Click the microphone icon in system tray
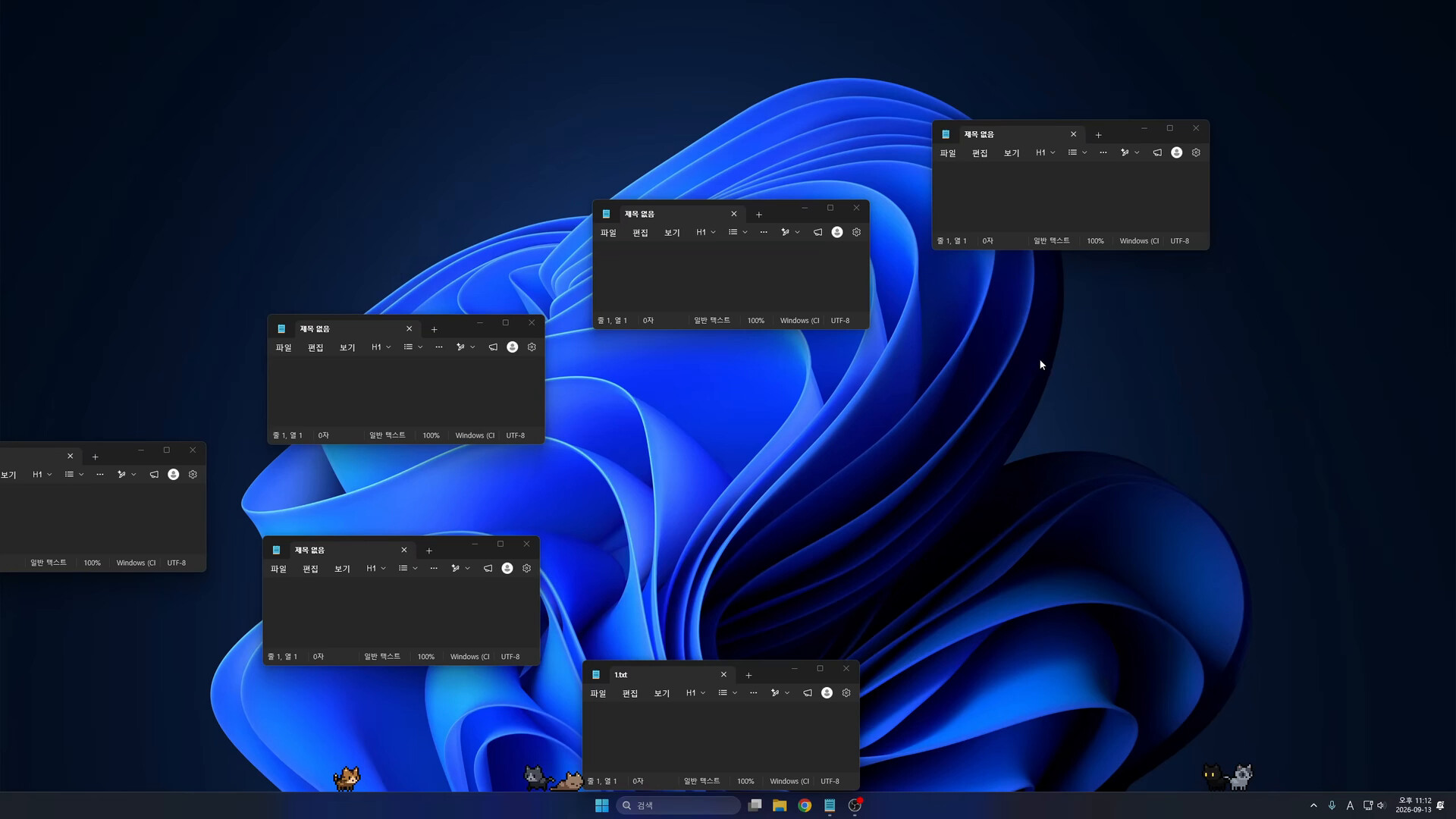 coord(1332,805)
